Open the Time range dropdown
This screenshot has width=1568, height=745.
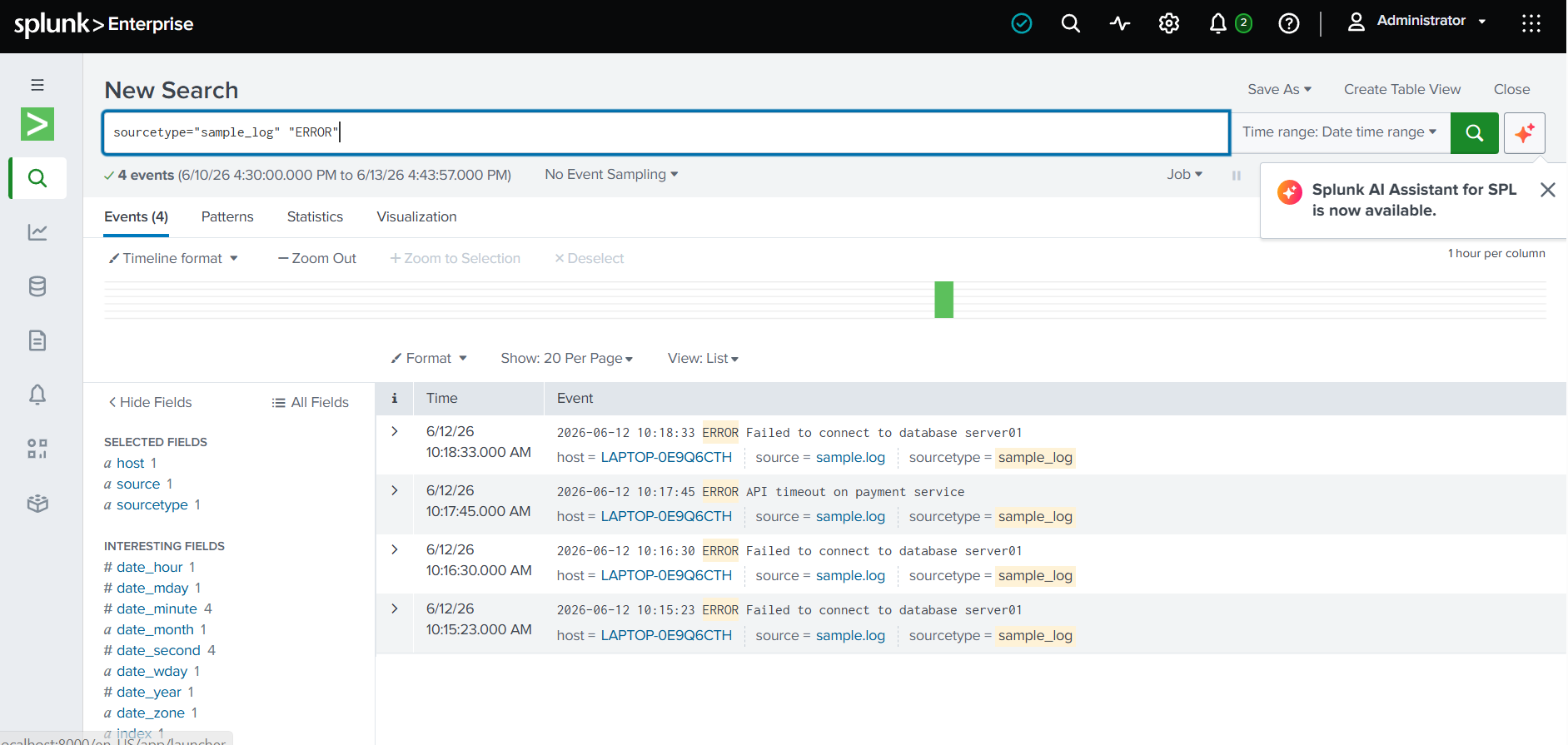[1339, 132]
